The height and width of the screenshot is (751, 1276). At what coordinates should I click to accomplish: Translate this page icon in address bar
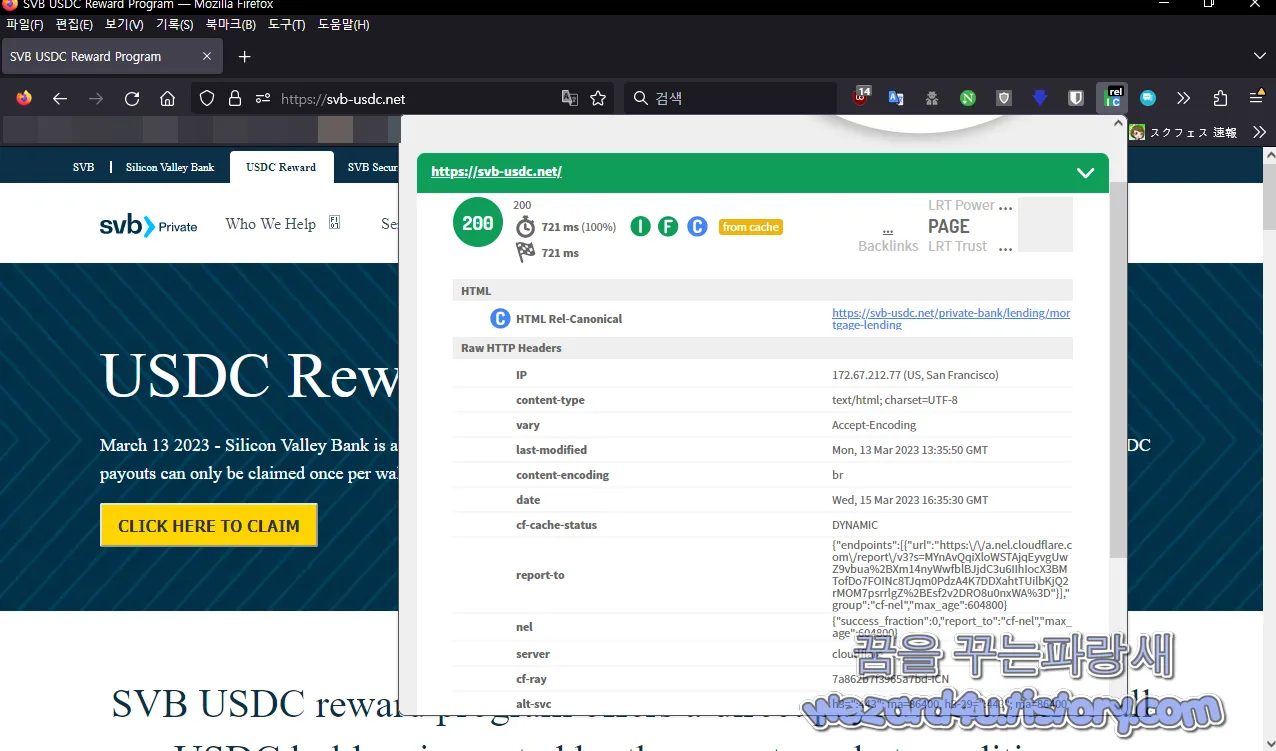click(x=570, y=98)
